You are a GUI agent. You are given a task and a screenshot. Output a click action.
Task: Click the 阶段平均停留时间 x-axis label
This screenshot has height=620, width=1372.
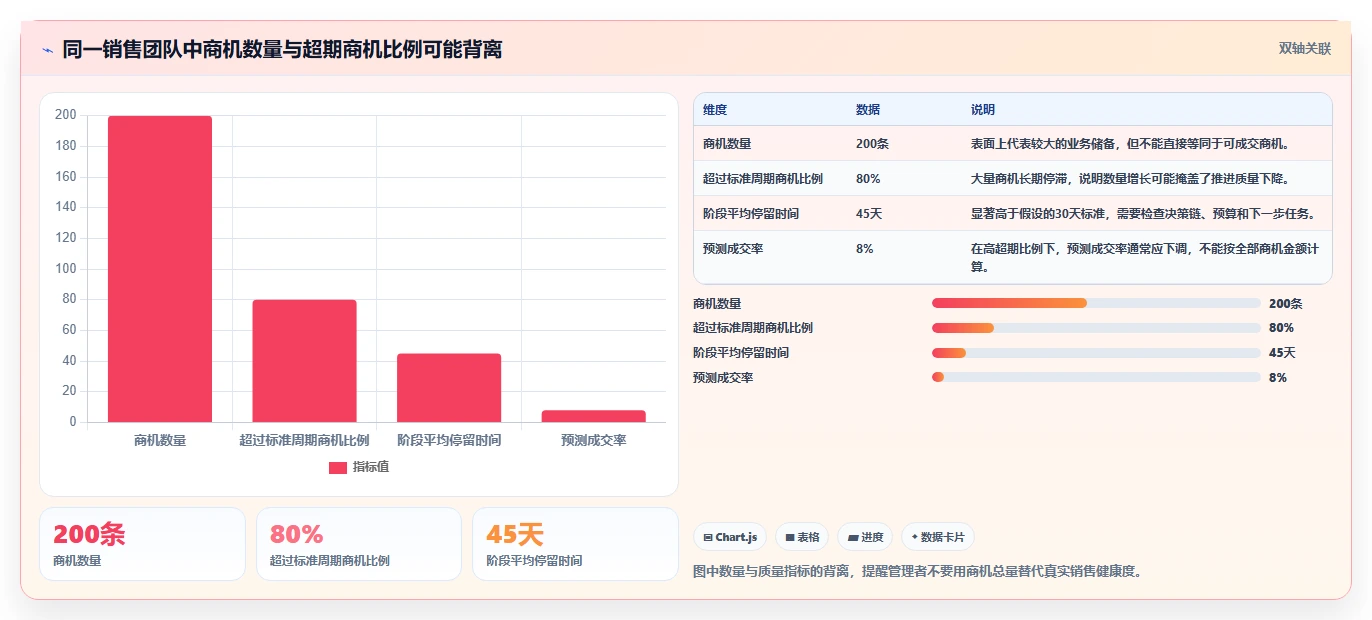coord(449,440)
